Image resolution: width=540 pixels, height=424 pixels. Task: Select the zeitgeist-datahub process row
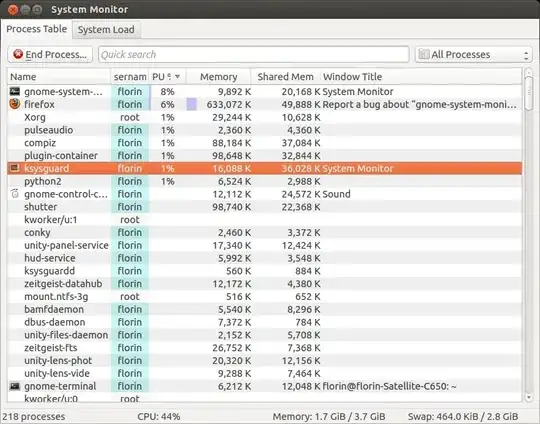264,283
